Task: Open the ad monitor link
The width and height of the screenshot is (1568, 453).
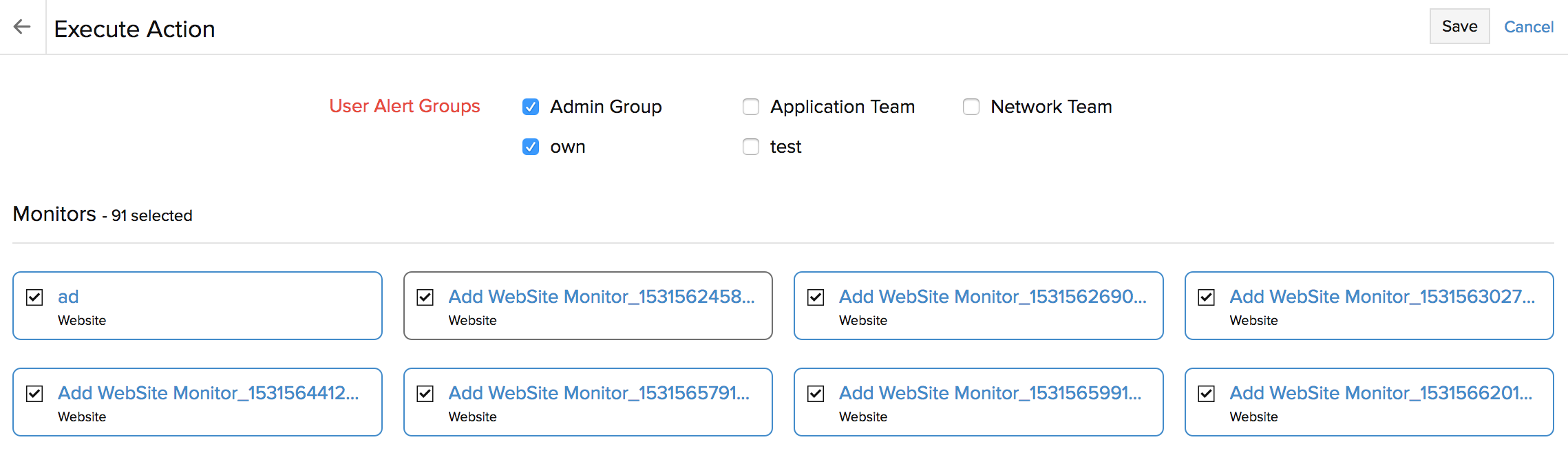Action: 68,297
